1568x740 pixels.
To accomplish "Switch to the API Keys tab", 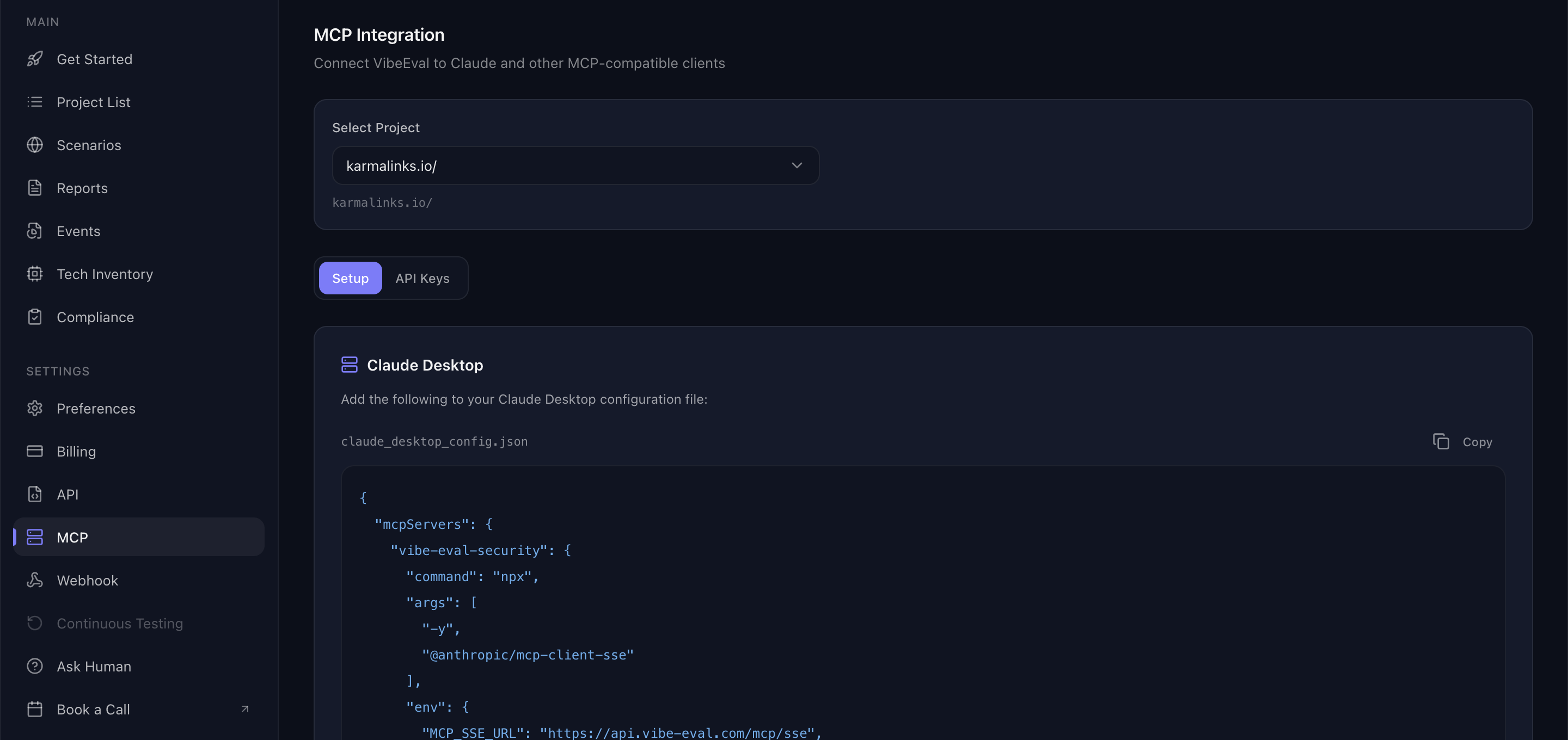I will pos(422,278).
